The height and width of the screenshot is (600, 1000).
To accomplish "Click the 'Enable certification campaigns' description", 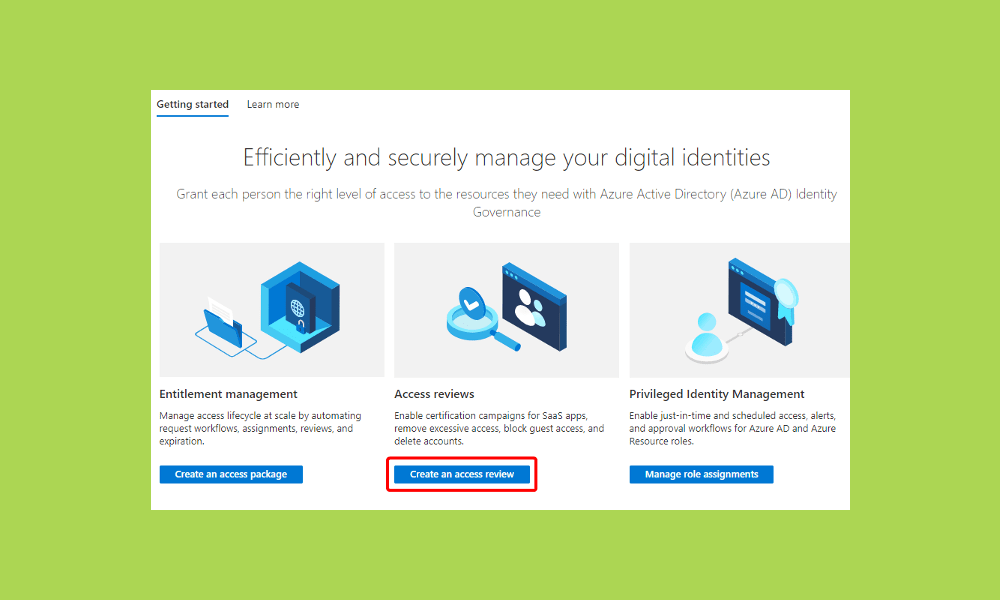I will pyautogui.click(x=499, y=428).
